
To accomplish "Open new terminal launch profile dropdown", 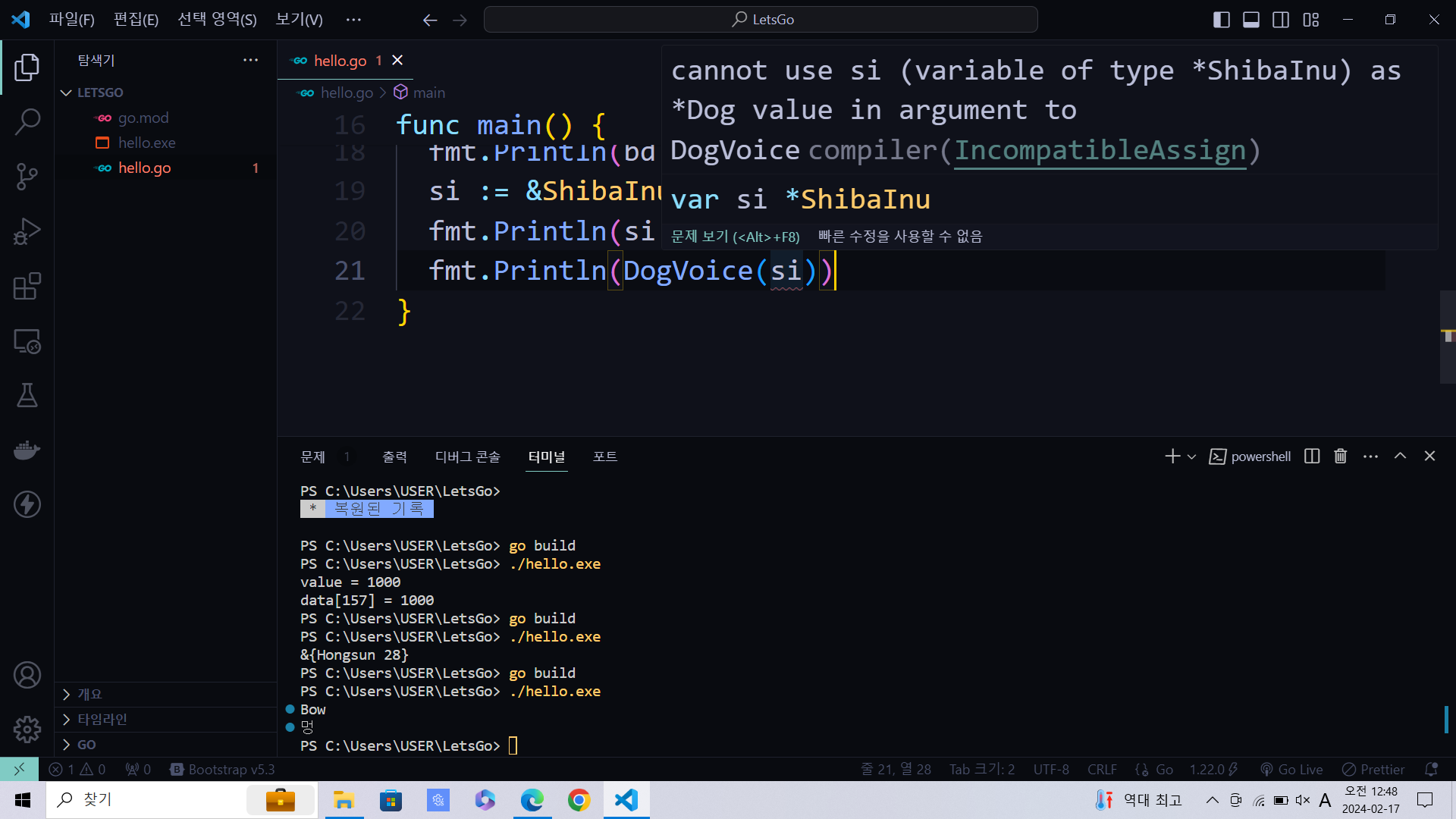I will pos(1191,457).
